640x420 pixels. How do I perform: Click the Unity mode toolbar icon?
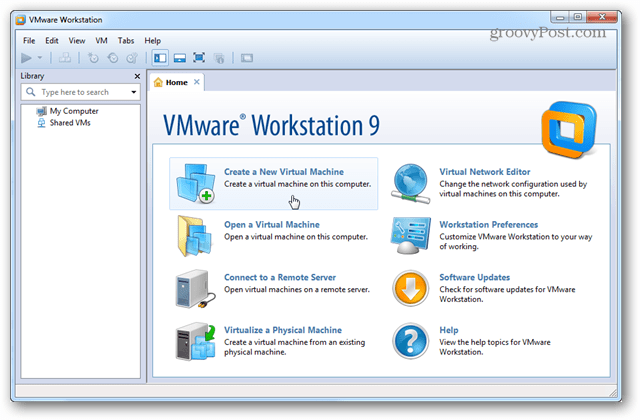click(x=219, y=58)
